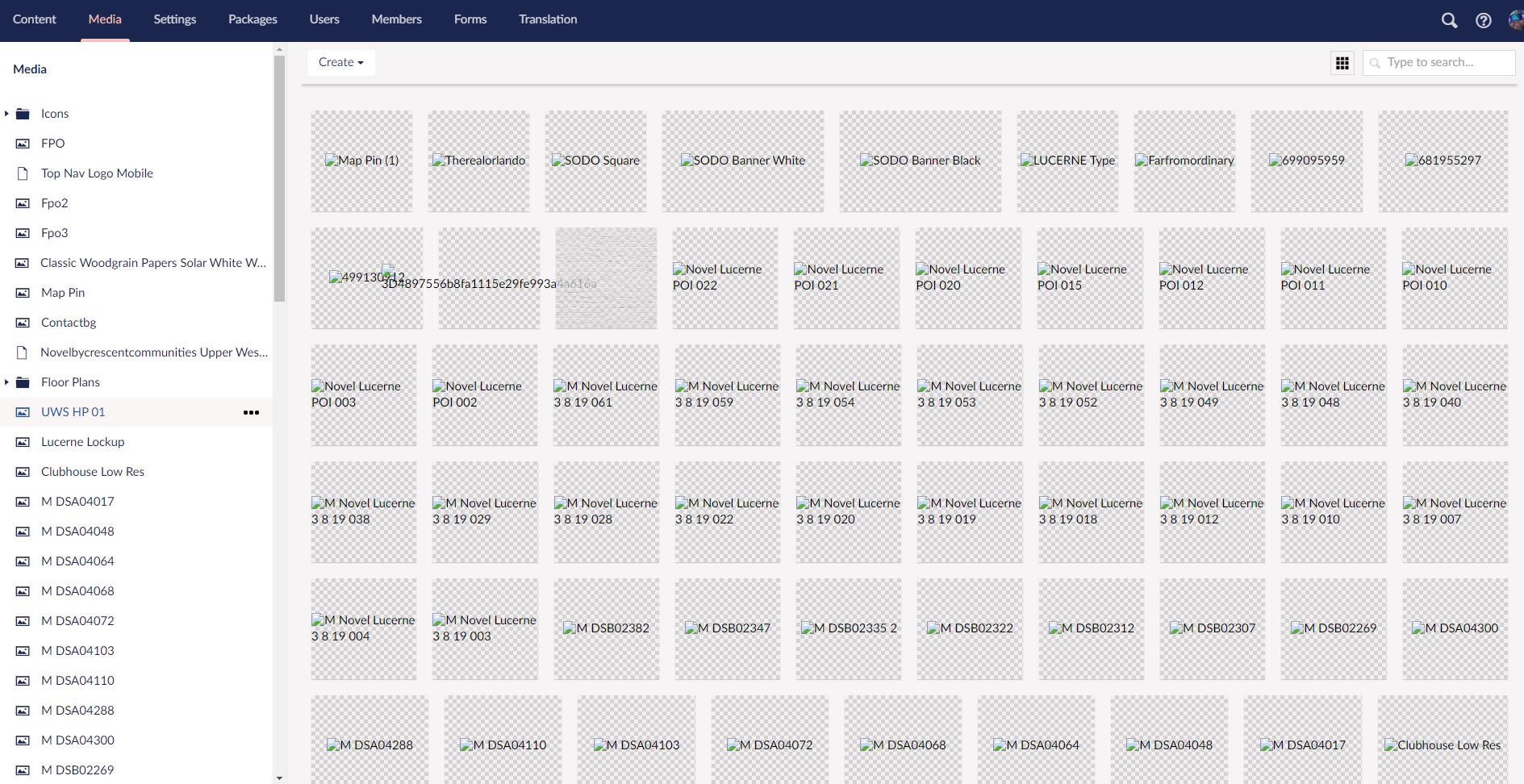1524x784 pixels.
Task: Open the Create dropdown
Action: 340,62
